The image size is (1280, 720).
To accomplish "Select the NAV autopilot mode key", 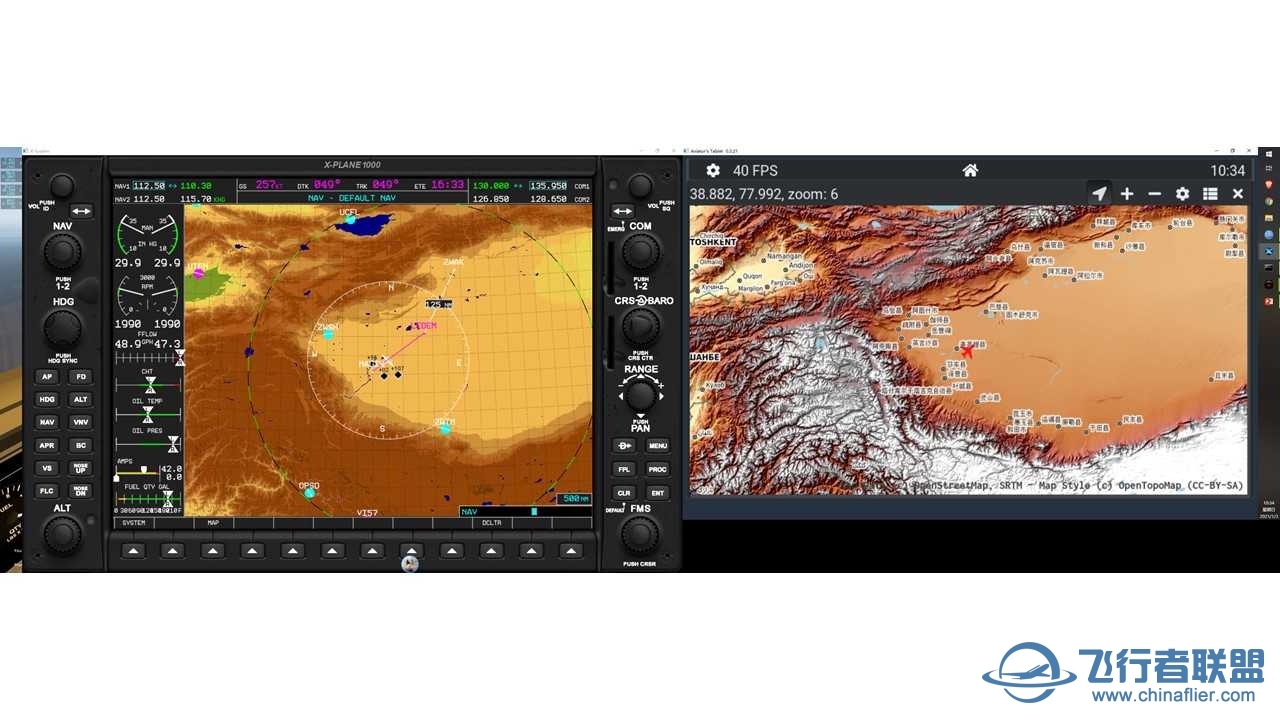I will tap(47, 422).
